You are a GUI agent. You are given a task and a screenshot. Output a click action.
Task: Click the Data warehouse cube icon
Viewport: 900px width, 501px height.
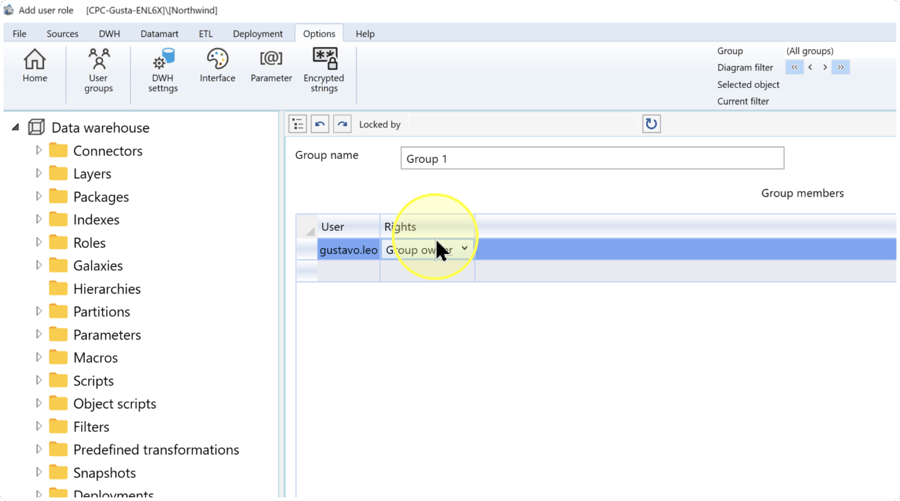[36, 127]
